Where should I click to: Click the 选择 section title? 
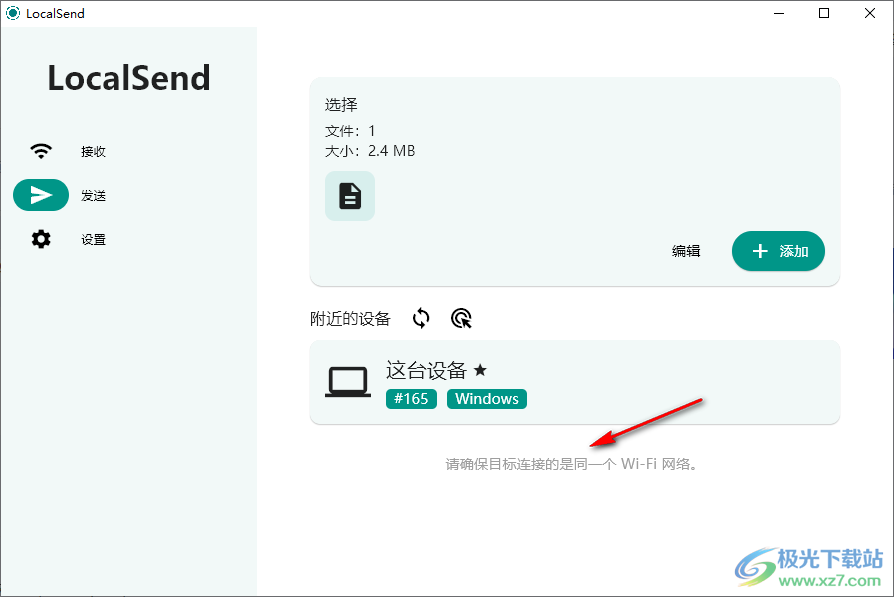tap(341, 105)
